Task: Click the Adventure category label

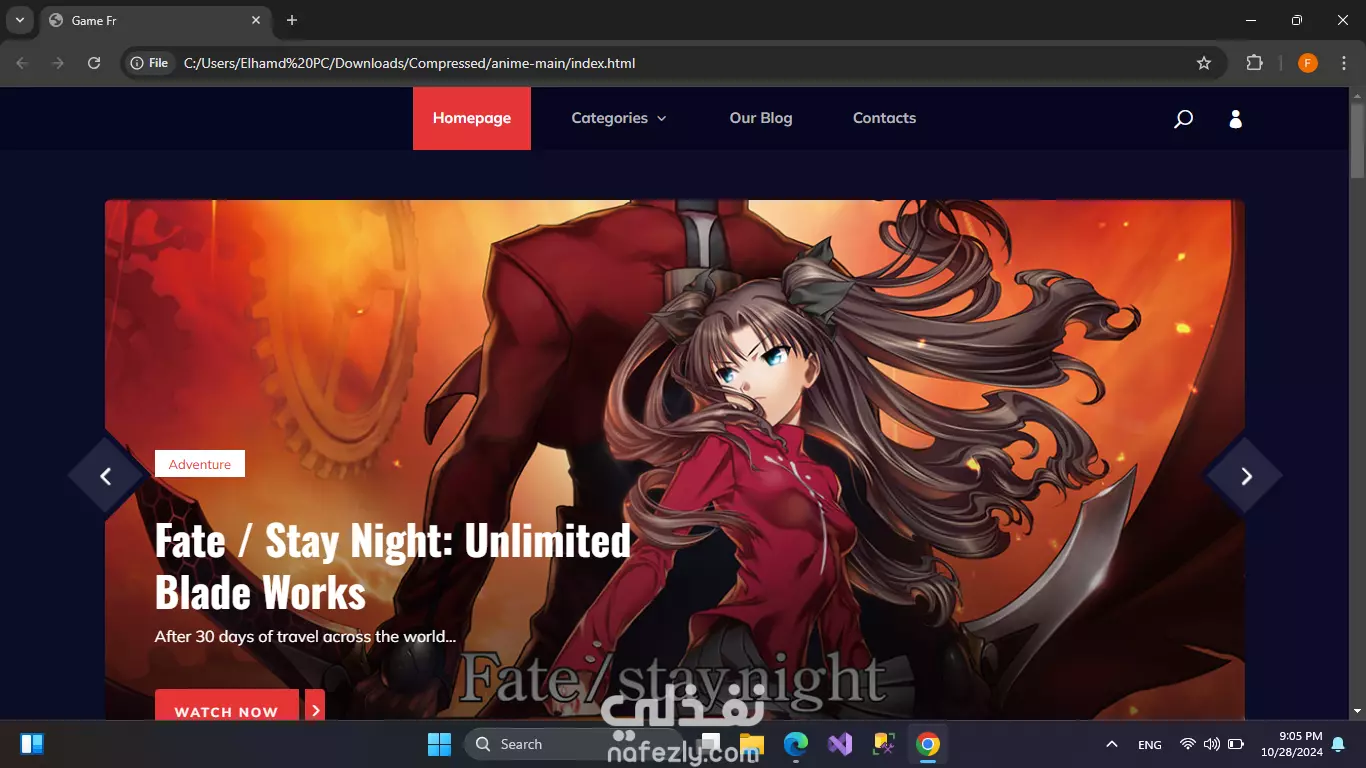Action: pos(200,464)
